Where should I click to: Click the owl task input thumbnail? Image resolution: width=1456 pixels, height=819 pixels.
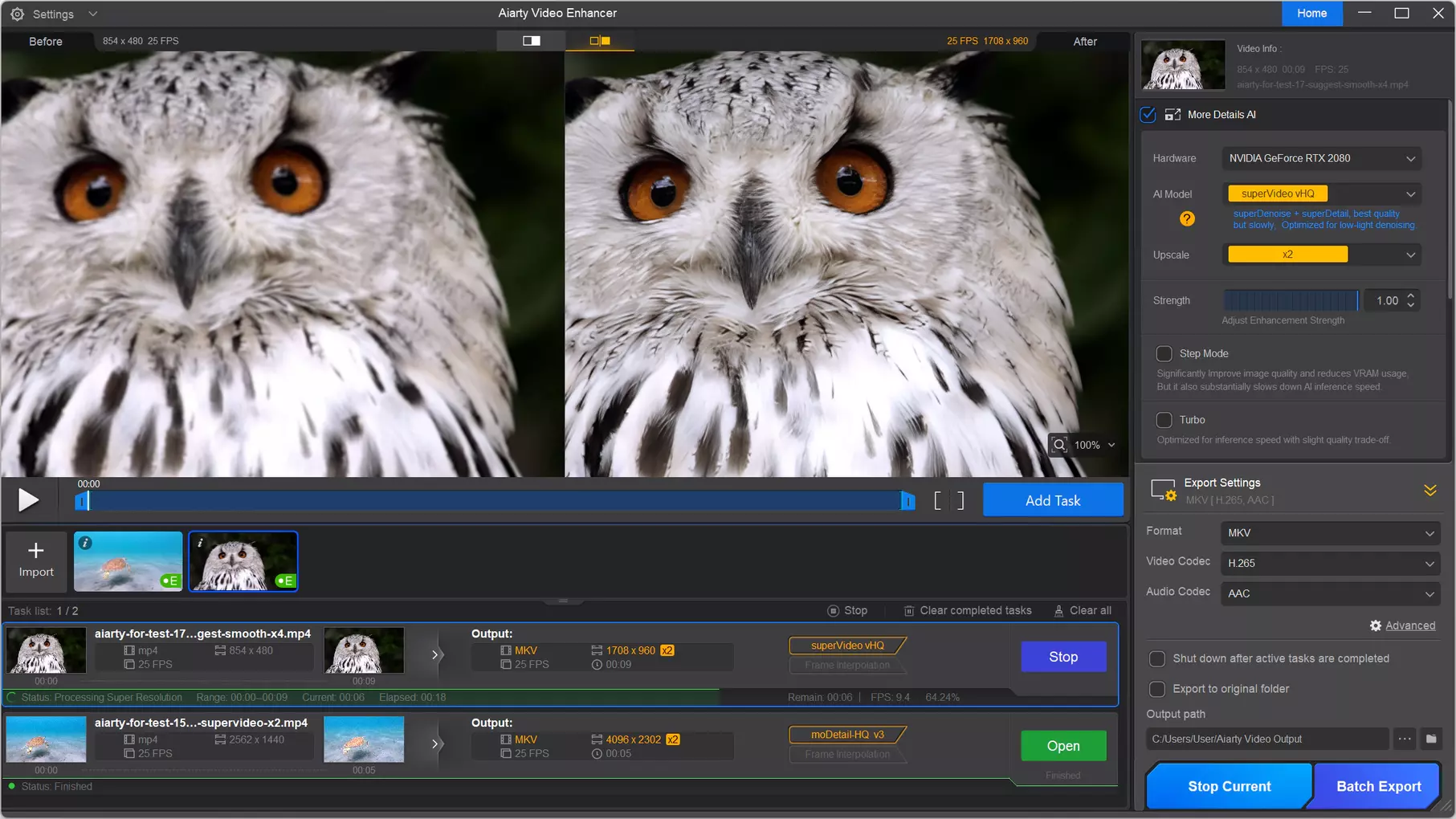coord(46,650)
